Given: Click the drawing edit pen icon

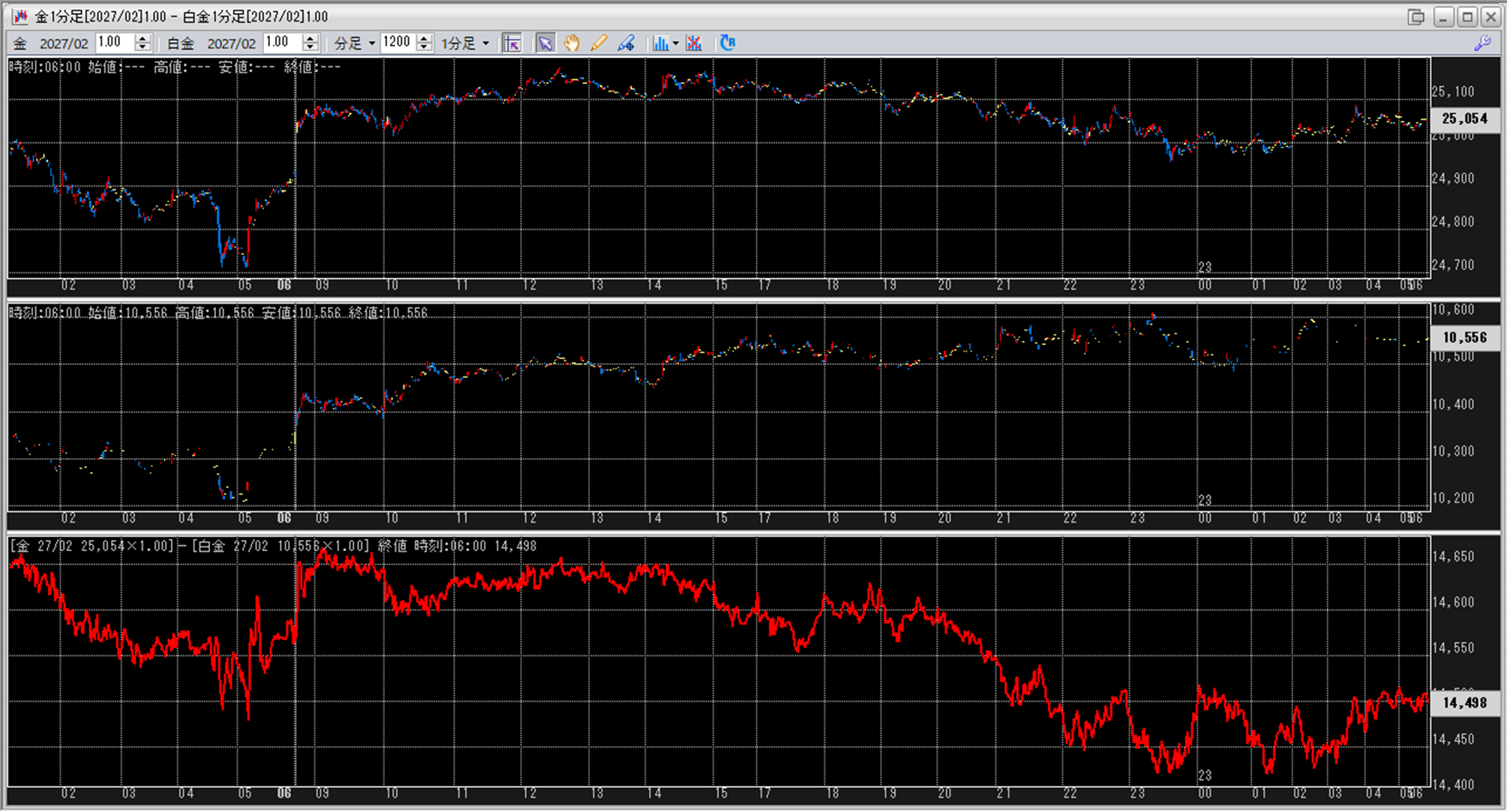Looking at the screenshot, I should click(626, 43).
